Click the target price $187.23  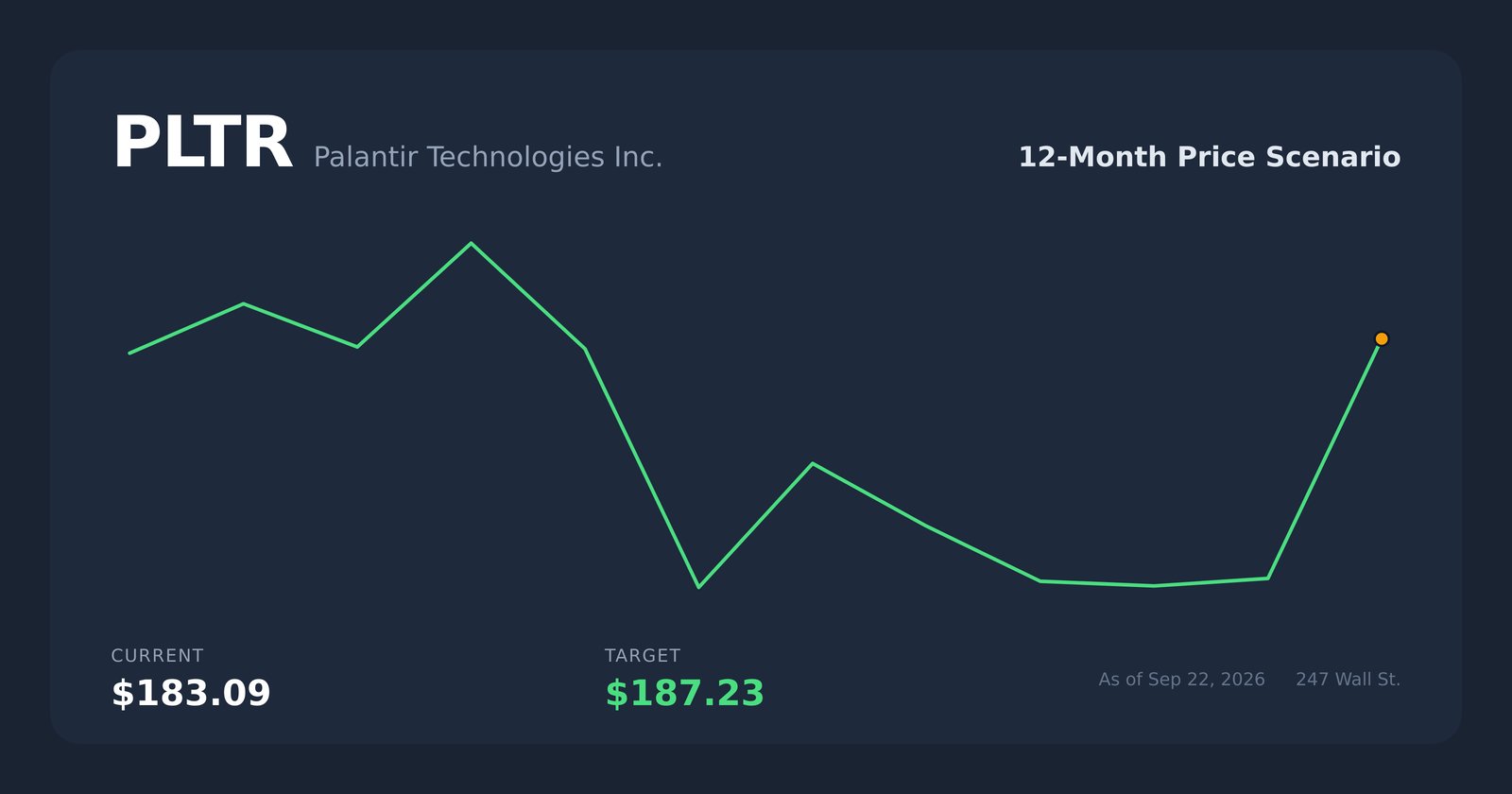click(684, 693)
